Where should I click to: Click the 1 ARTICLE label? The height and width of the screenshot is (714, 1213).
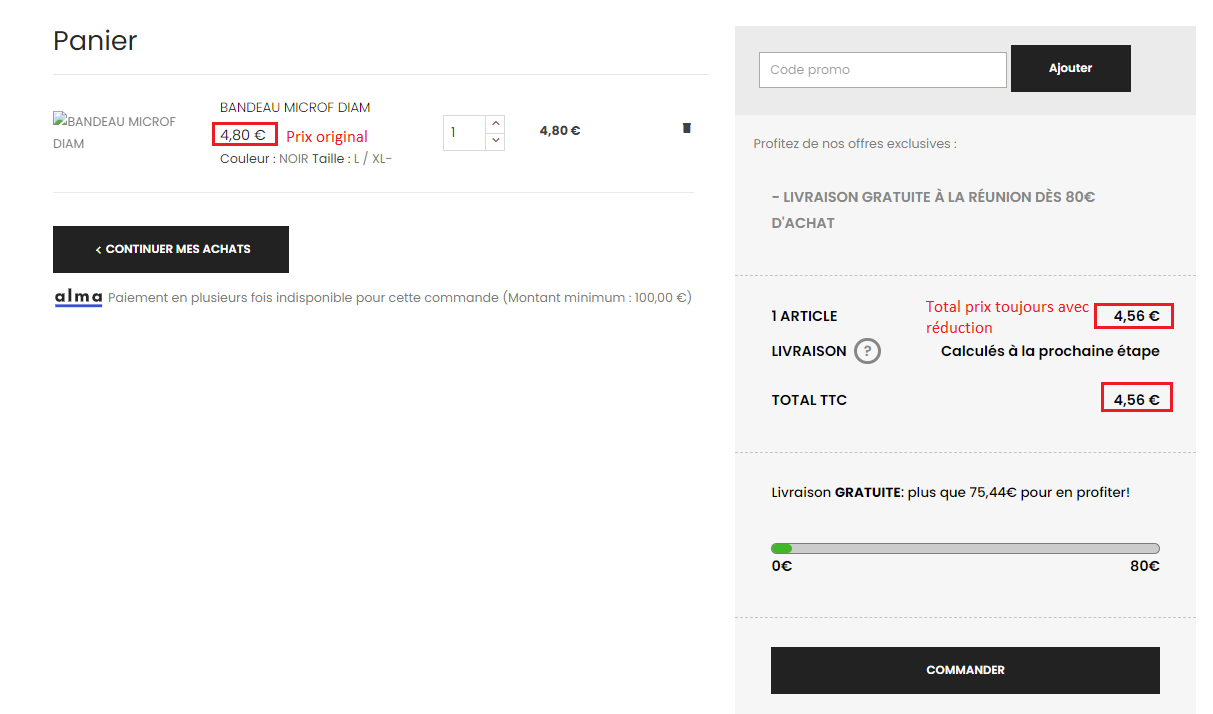pos(804,316)
